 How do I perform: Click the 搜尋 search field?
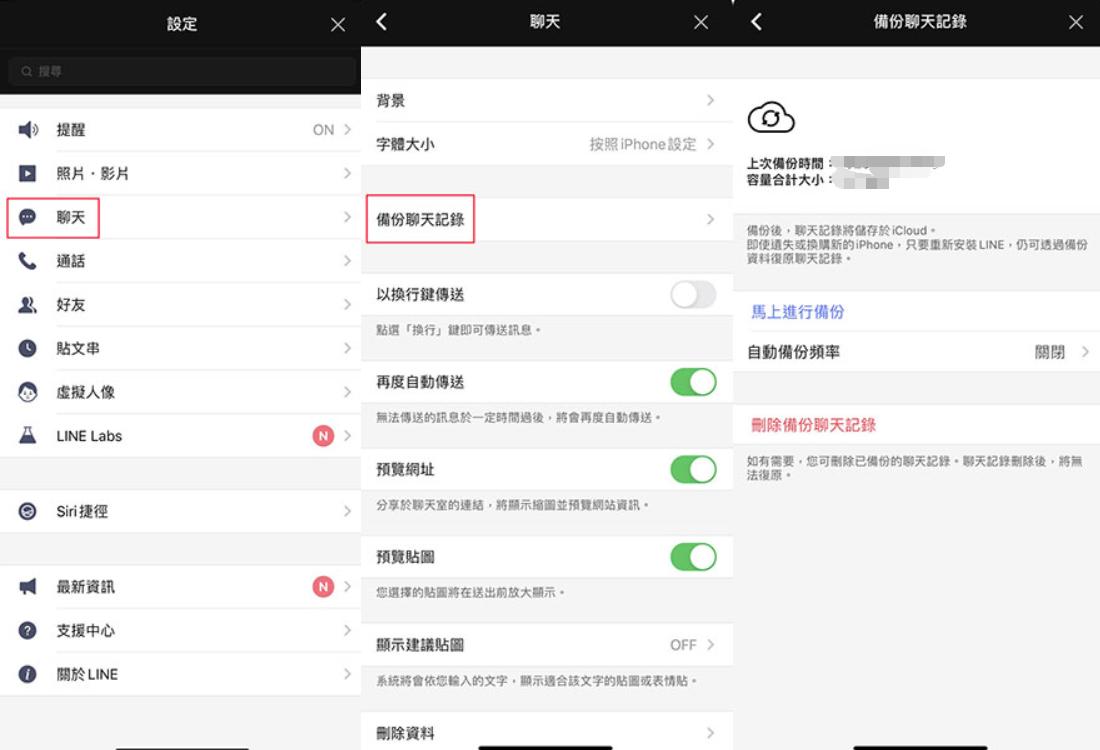(181, 72)
